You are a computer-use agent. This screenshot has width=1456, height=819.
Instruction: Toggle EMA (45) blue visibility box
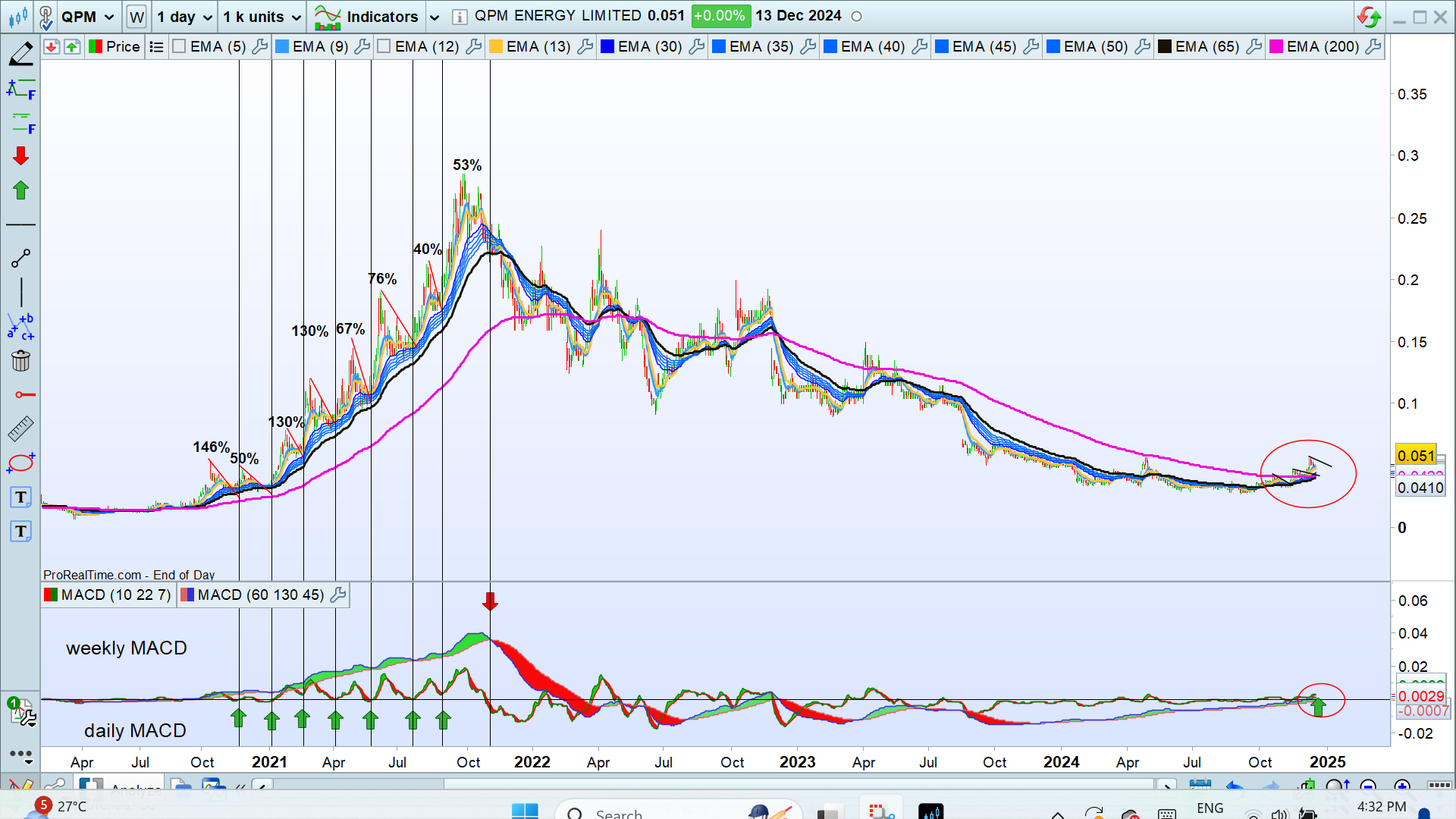point(942,47)
